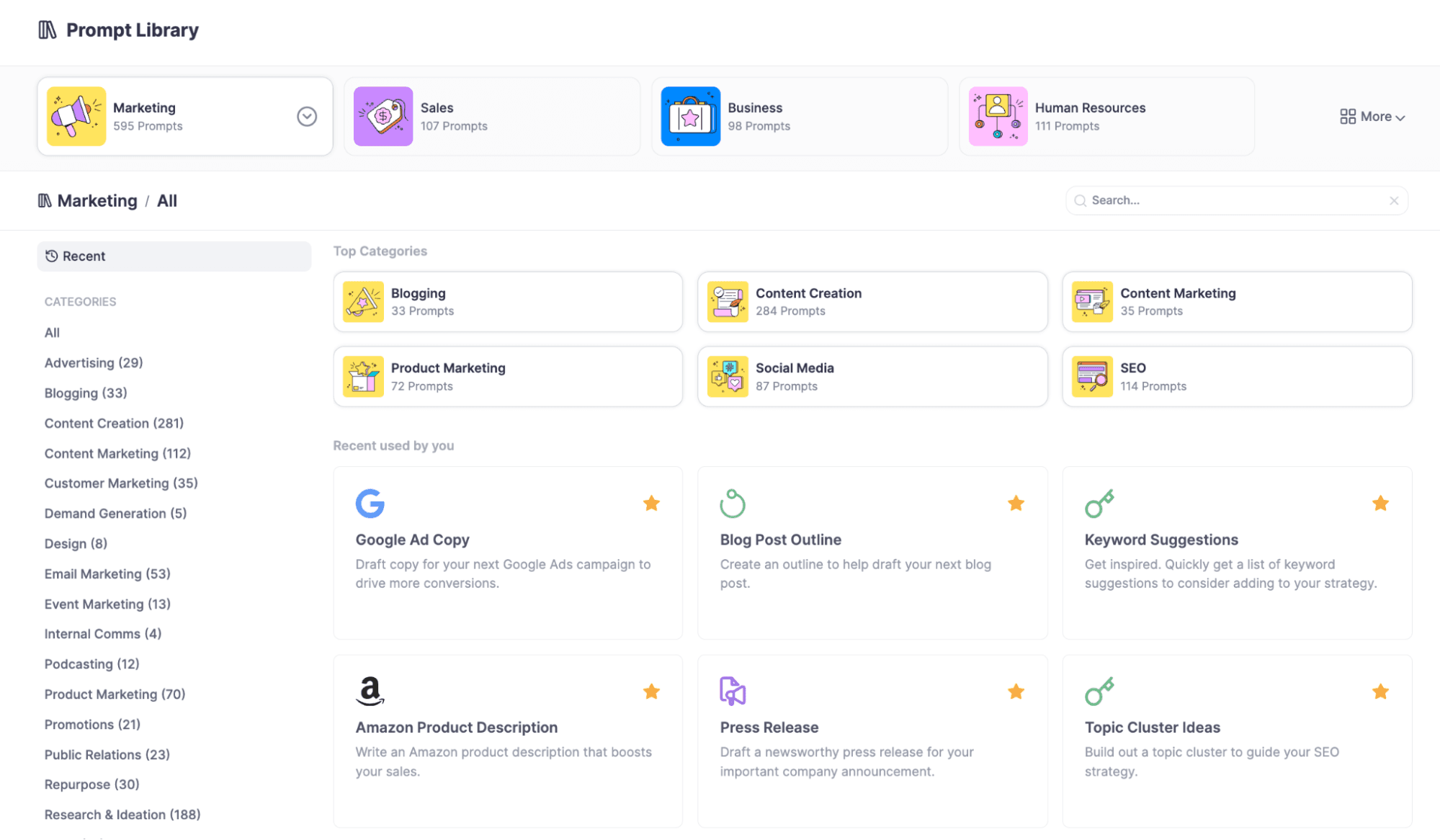1440x840 pixels.
Task: Toggle favorite star on Topic Cluster Ideas
Action: point(1380,692)
